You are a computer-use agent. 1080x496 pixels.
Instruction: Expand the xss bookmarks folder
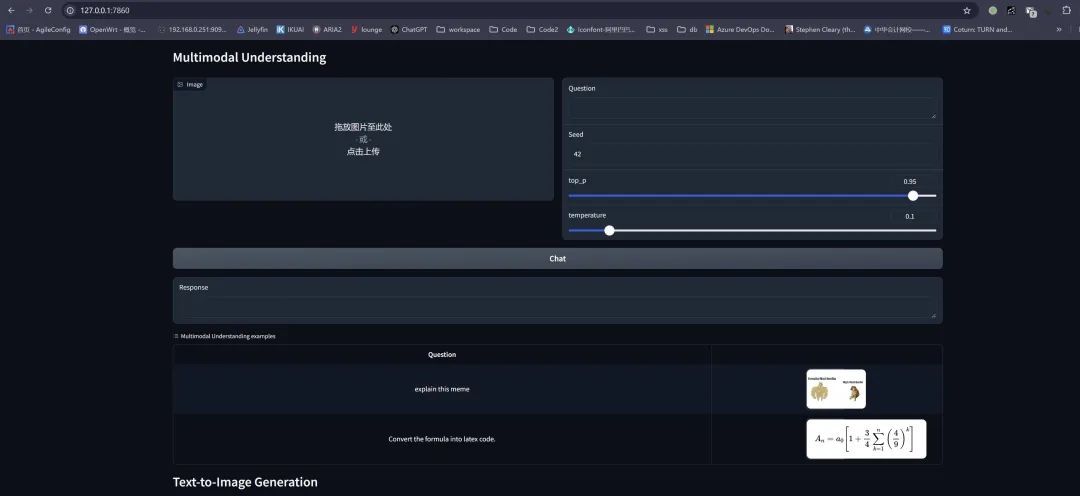[657, 30]
